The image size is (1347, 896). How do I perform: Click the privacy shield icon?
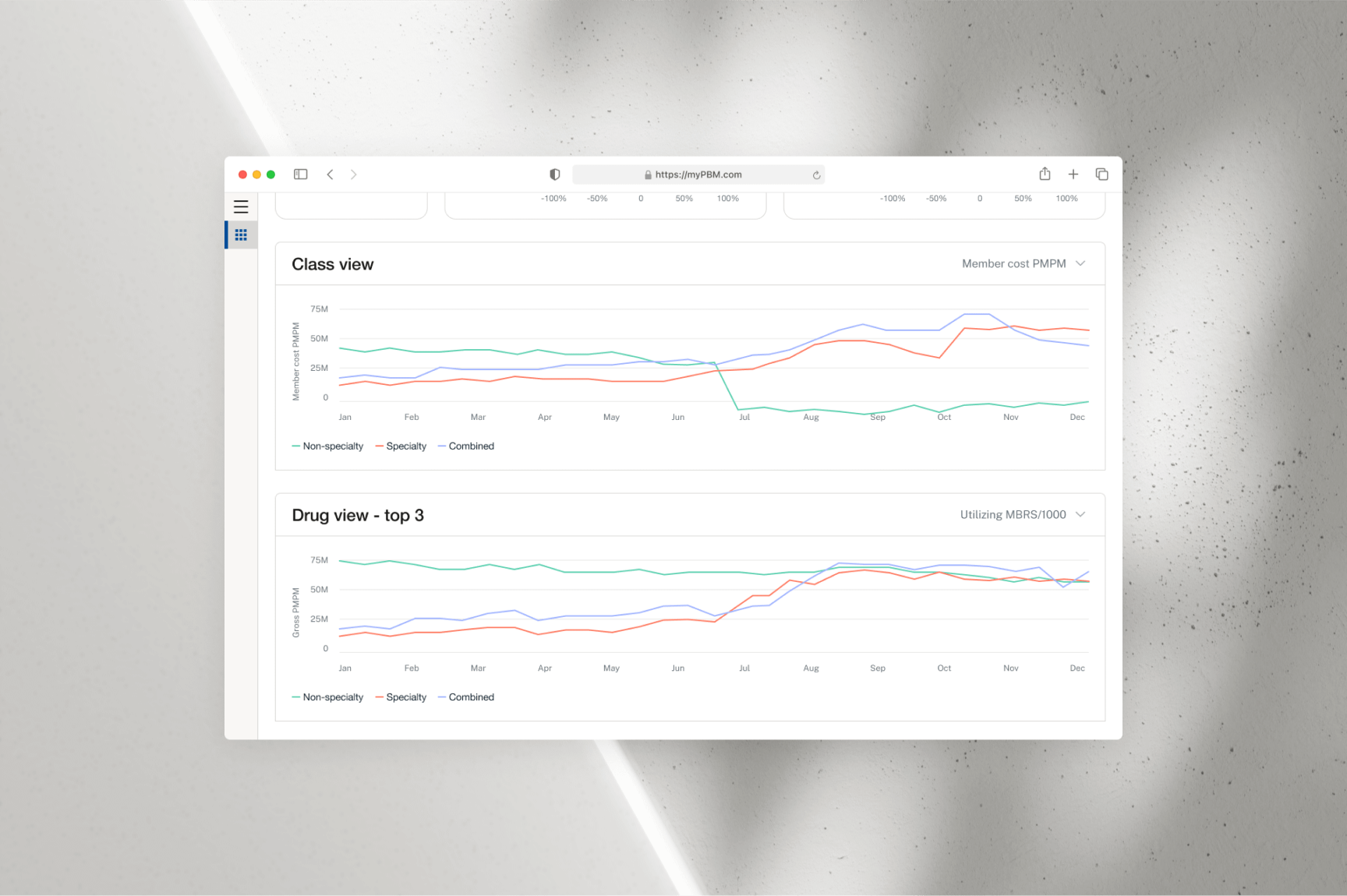click(554, 175)
